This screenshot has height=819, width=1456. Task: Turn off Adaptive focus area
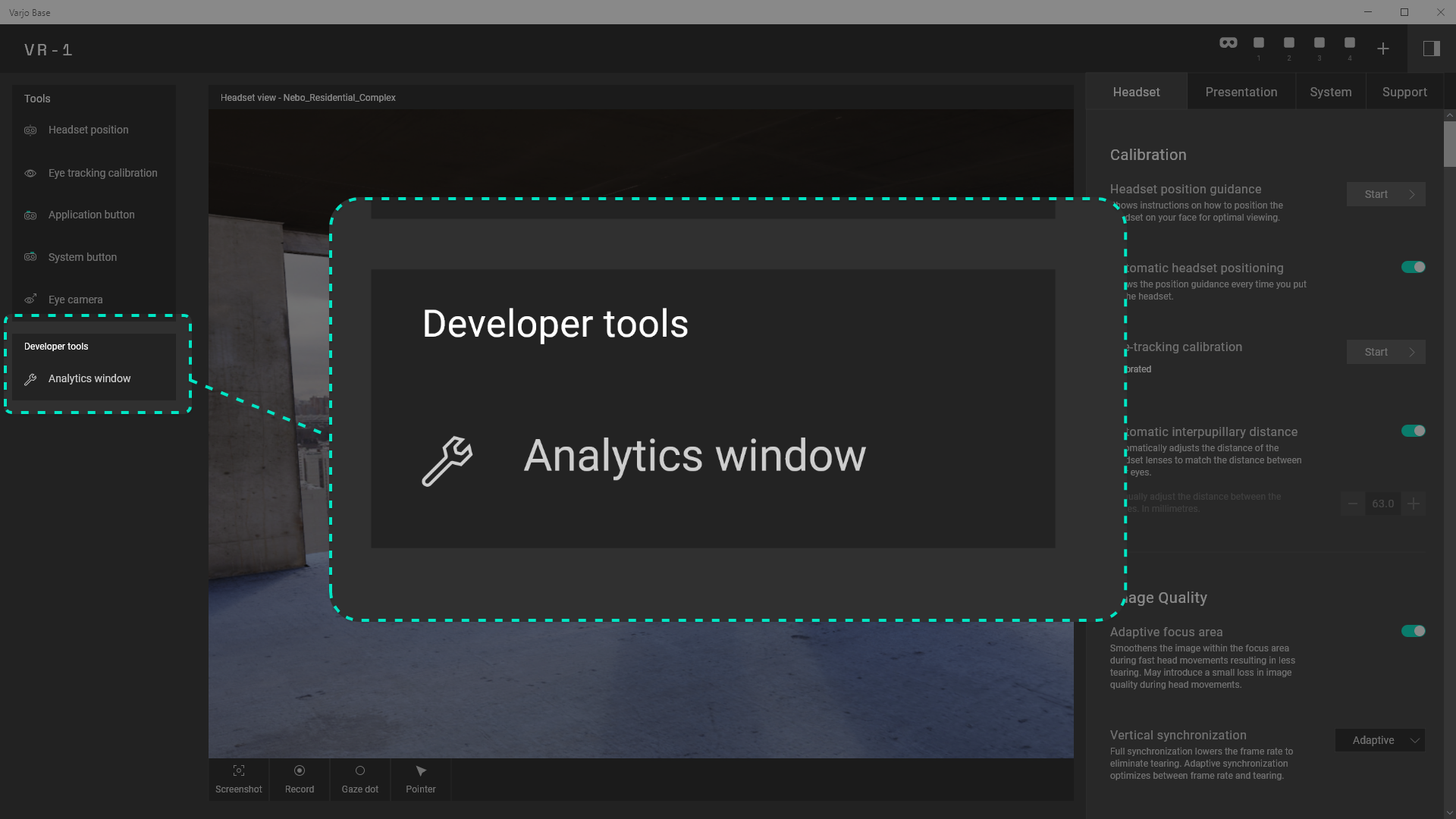(1414, 631)
